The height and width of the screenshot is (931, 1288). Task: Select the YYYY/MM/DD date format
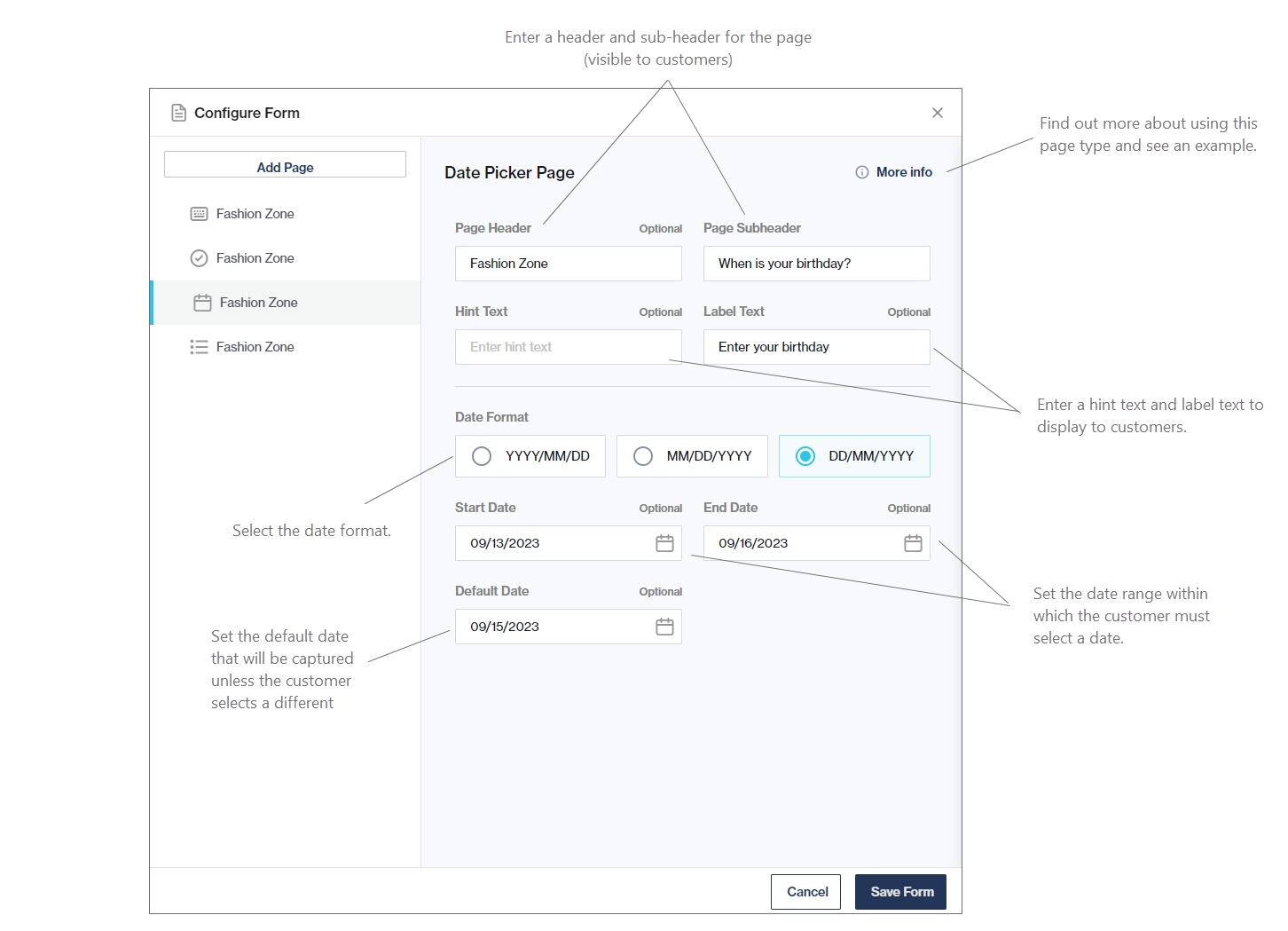pos(482,456)
